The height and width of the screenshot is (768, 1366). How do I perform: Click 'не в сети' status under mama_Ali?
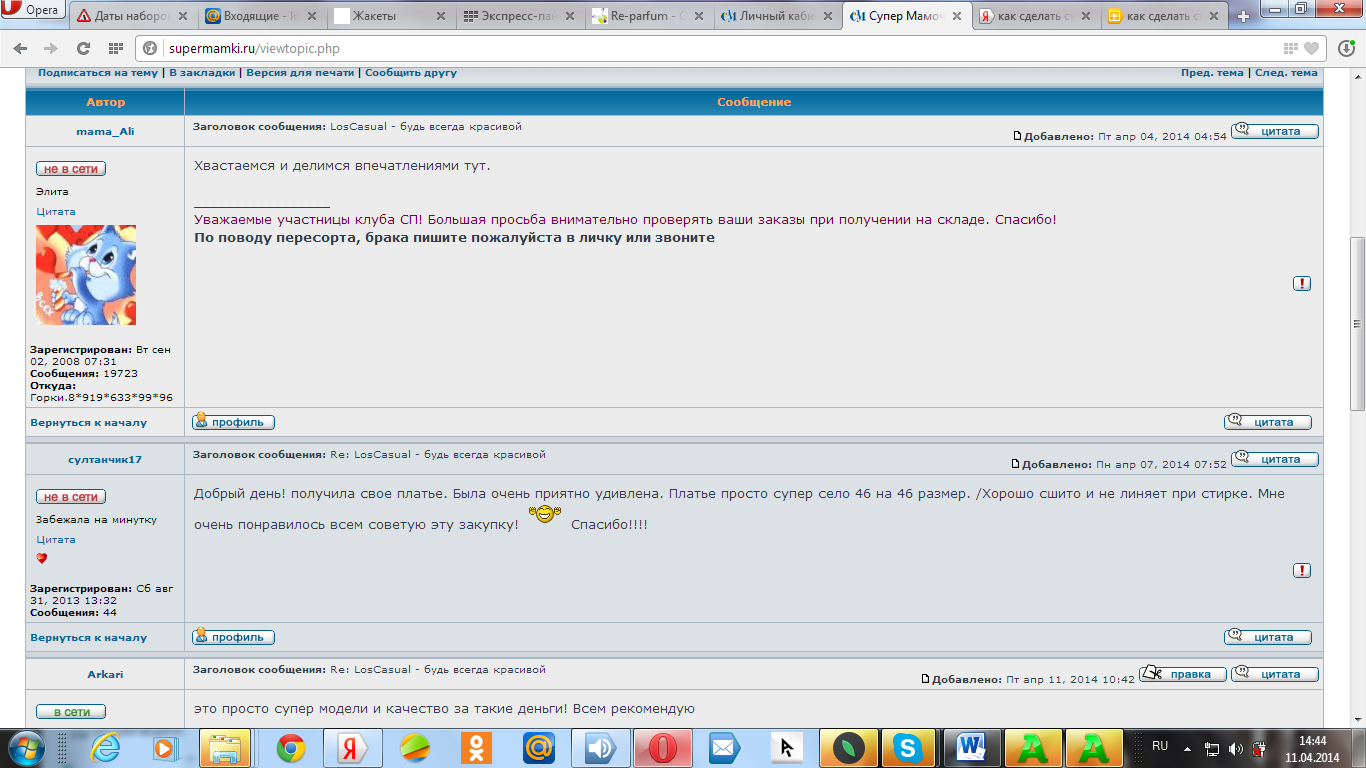coord(71,169)
